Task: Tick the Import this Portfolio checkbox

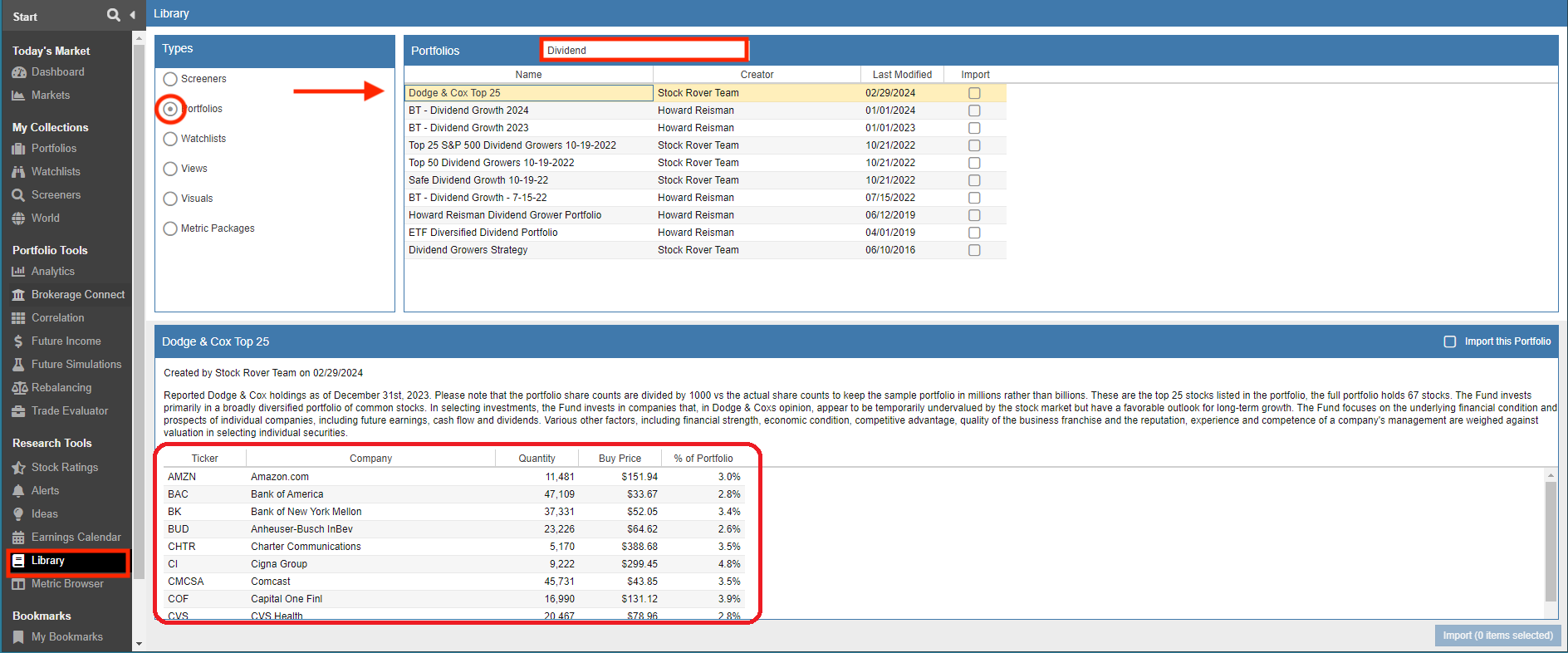Action: (1450, 341)
